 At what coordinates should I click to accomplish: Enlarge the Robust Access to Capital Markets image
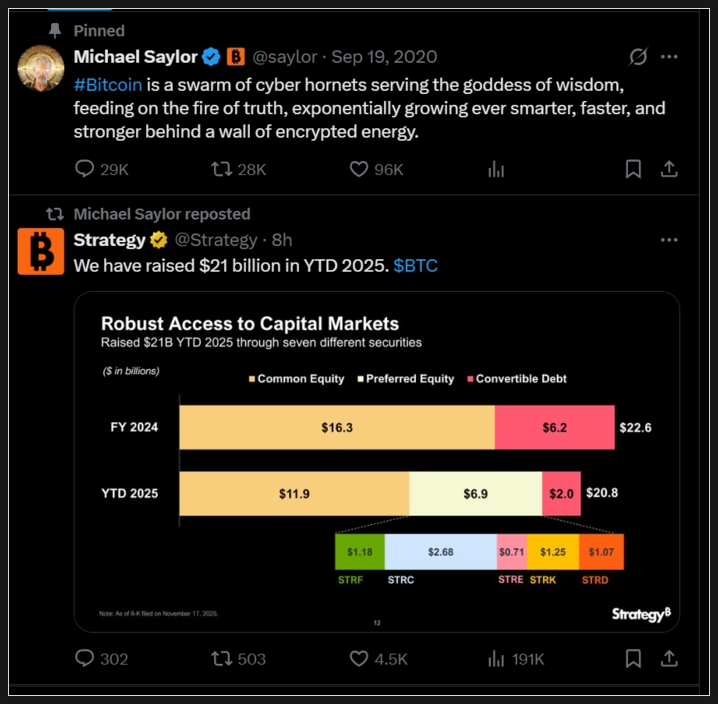[x=376, y=461]
